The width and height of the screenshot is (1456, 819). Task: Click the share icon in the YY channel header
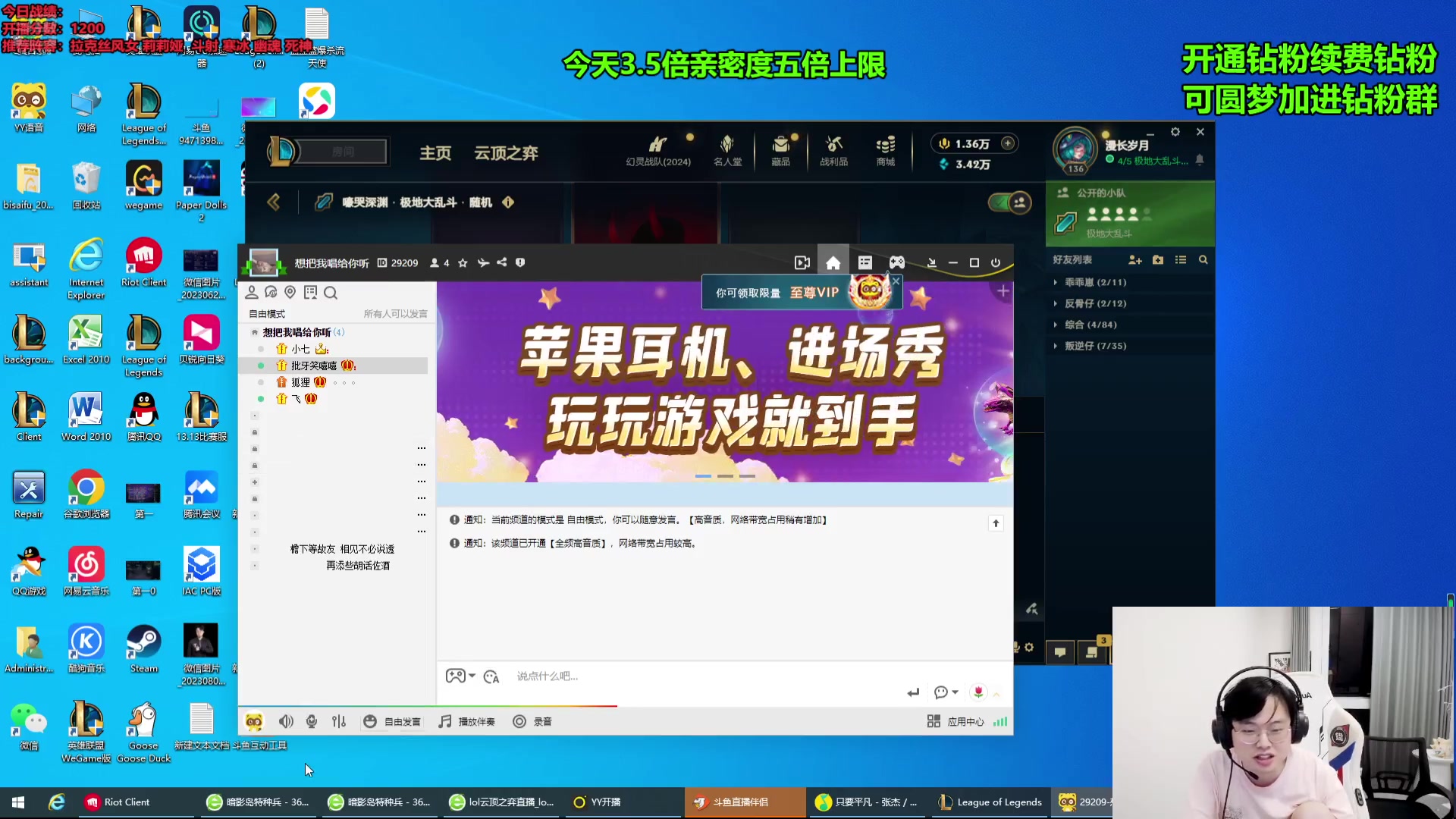point(501,262)
